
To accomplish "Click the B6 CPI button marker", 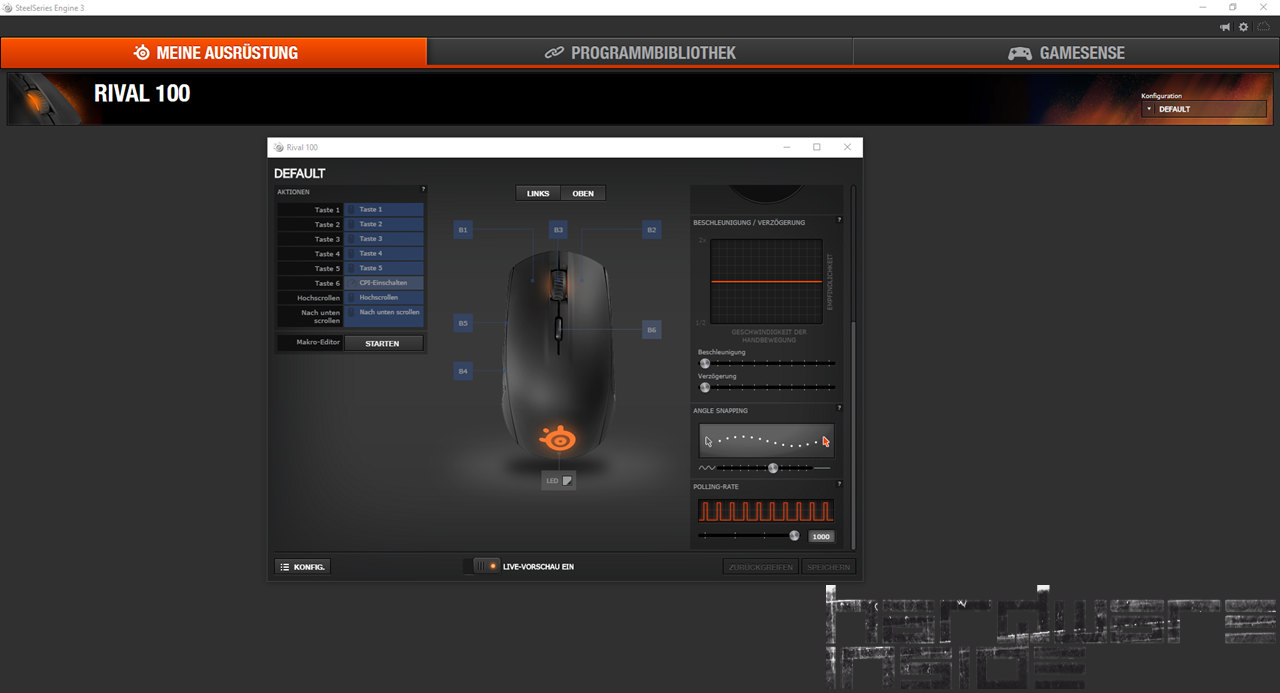I will click(x=652, y=329).
